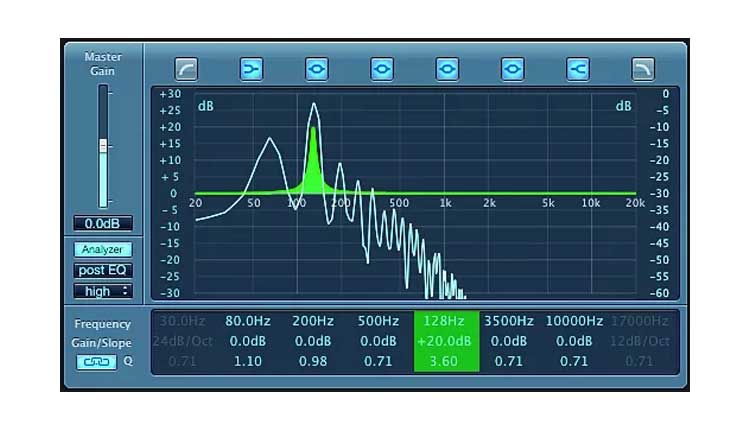The height and width of the screenshot is (430, 750).
Task: Toggle the bell band button above 500Hz
Action: pyautogui.click(x=382, y=69)
